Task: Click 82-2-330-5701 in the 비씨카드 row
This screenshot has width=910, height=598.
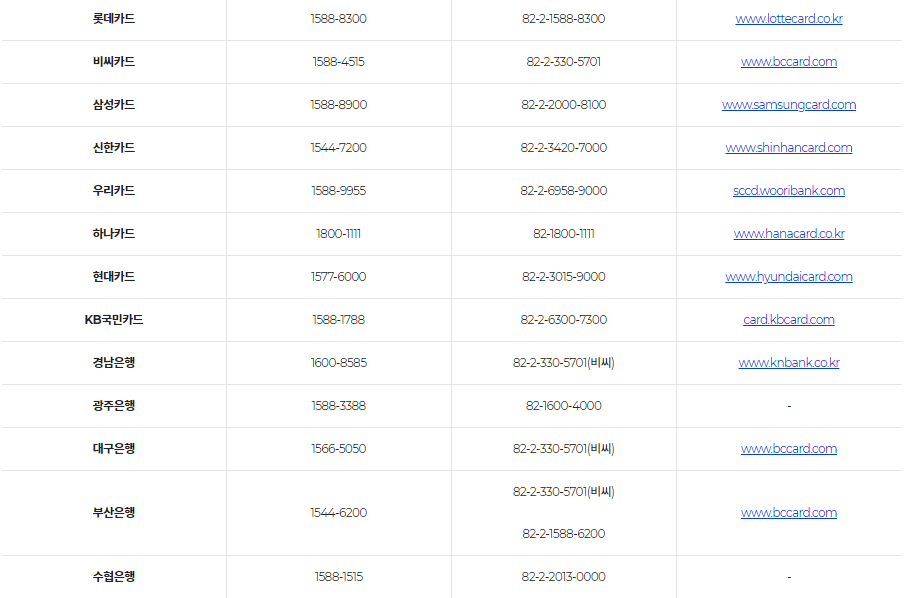Action: pyautogui.click(x=564, y=62)
